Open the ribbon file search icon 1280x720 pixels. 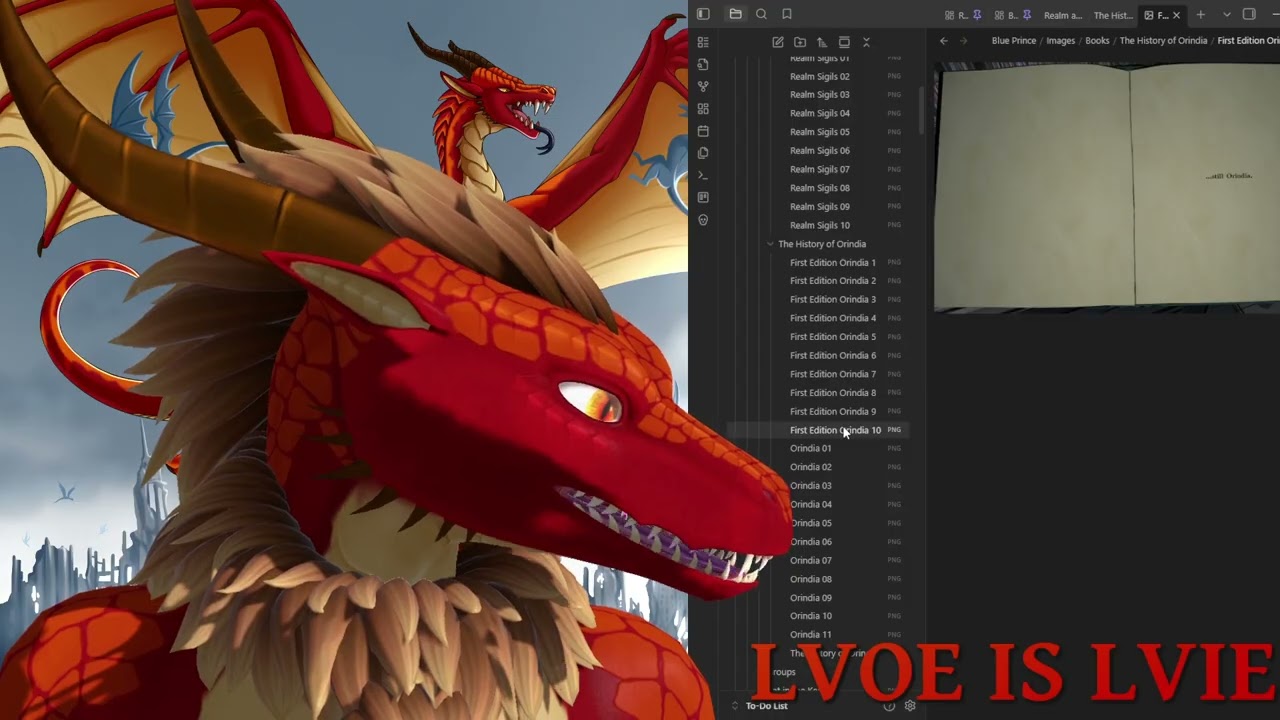(x=703, y=64)
